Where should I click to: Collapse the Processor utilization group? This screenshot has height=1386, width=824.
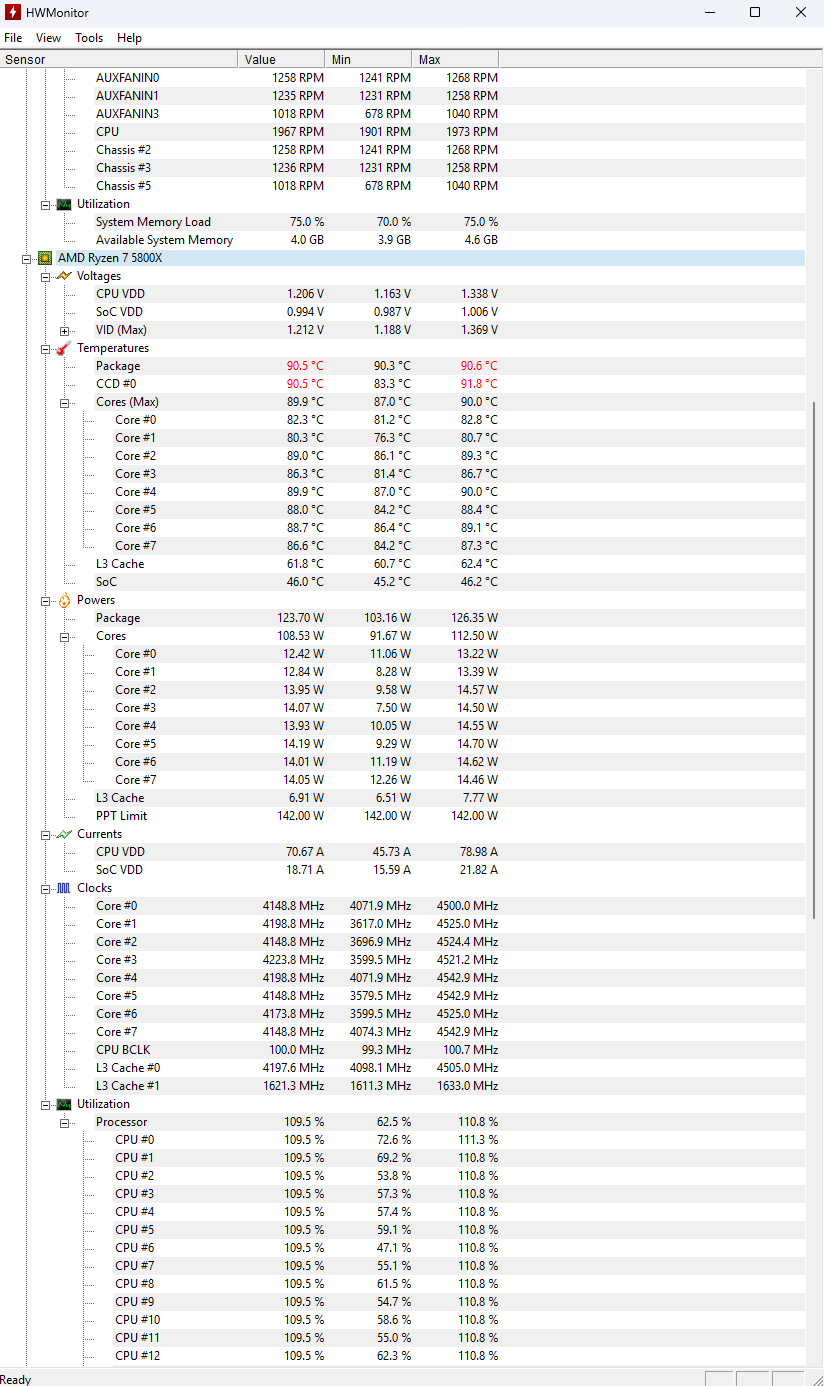click(x=65, y=1122)
